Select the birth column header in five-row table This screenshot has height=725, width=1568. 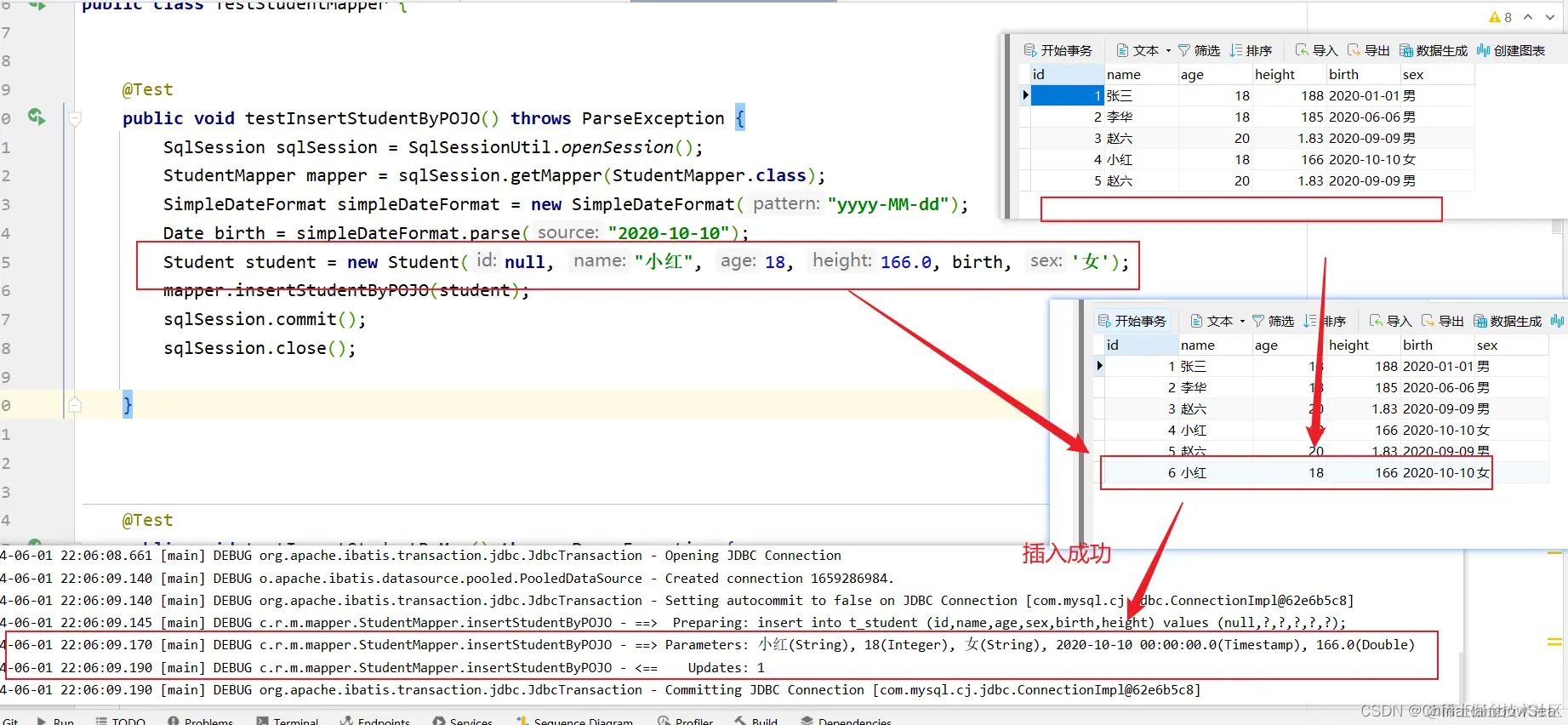point(1363,74)
